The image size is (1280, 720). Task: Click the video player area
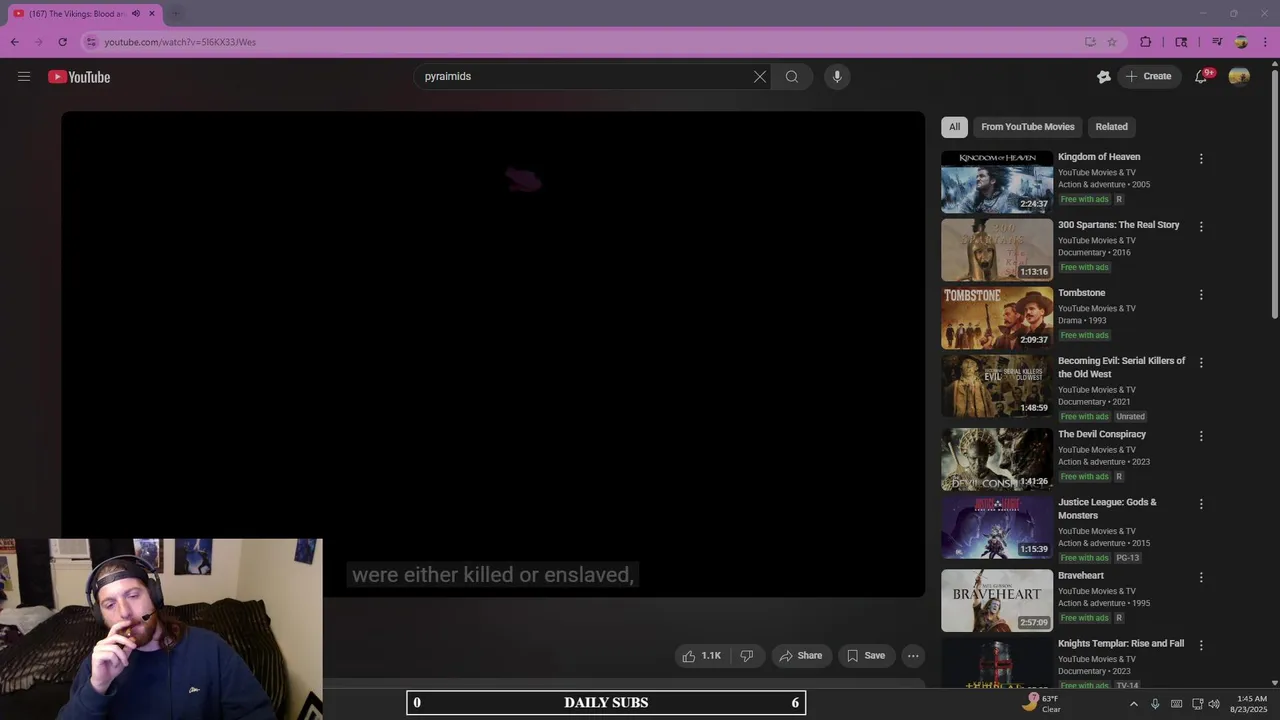493,354
